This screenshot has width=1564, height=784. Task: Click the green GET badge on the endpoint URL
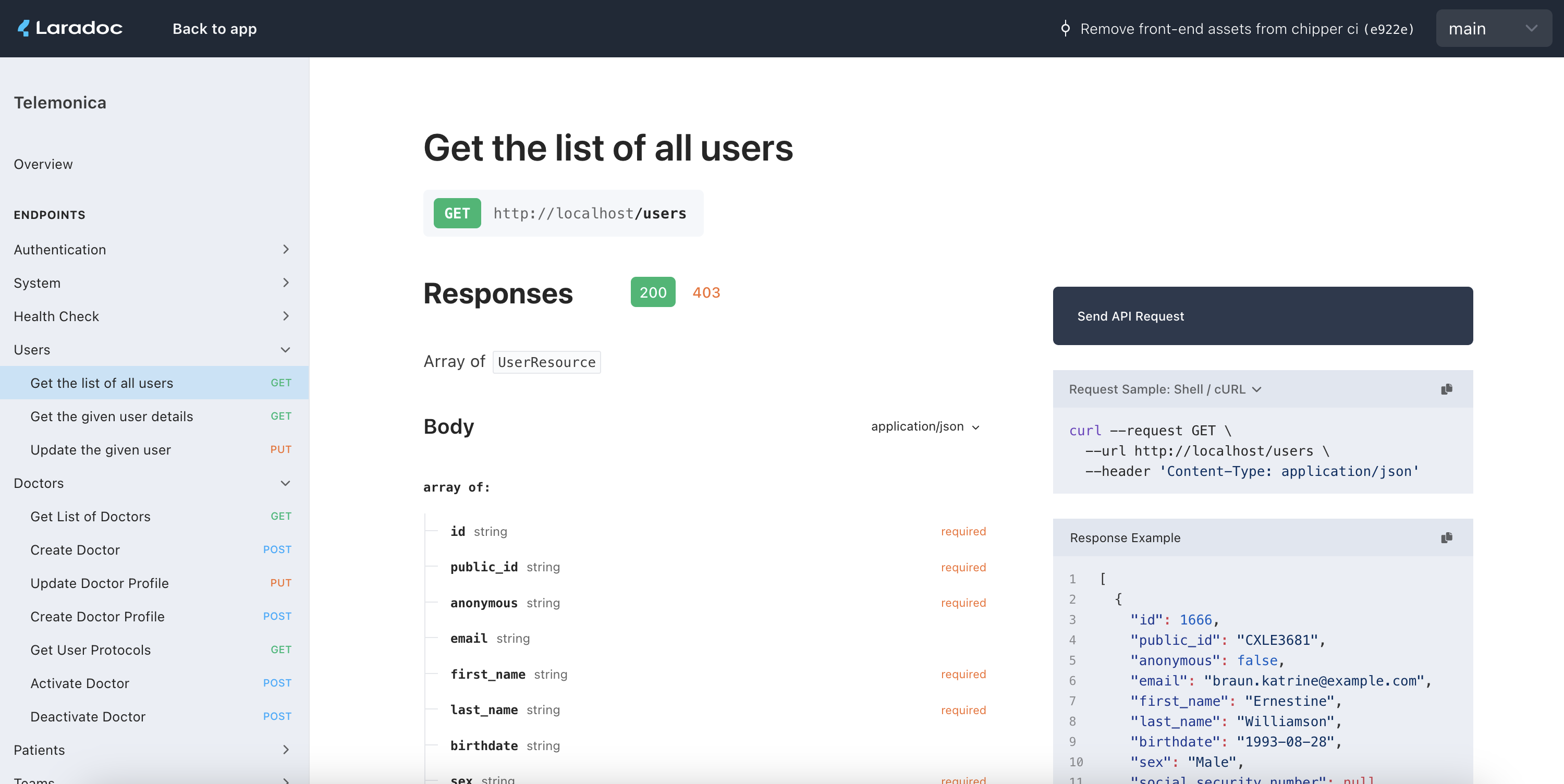point(457,213)
